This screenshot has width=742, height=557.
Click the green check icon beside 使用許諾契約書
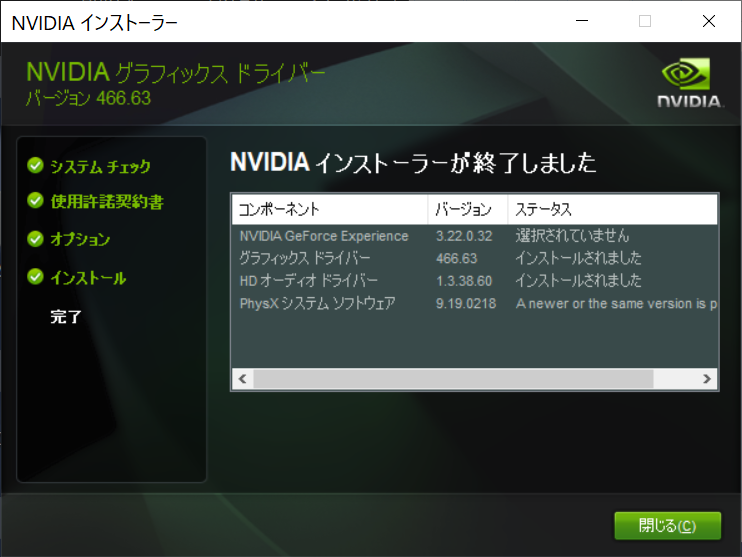(35, 201)
